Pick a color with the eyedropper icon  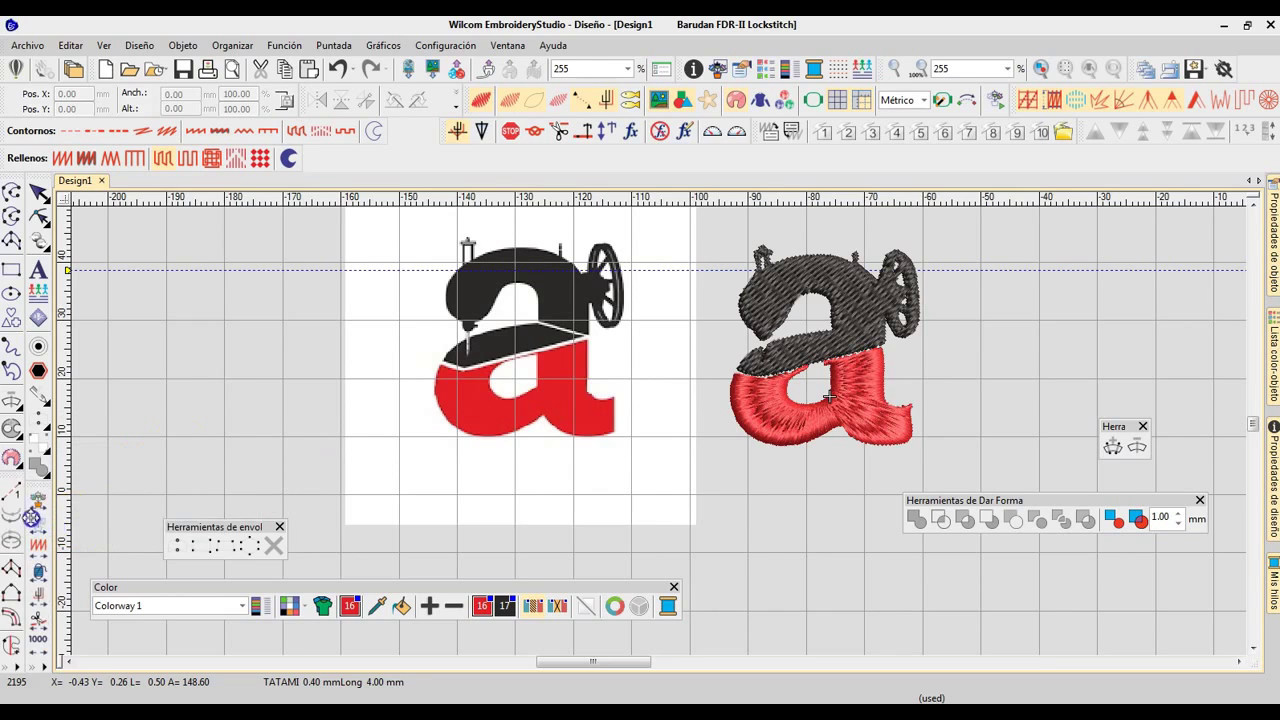point(377,606)
